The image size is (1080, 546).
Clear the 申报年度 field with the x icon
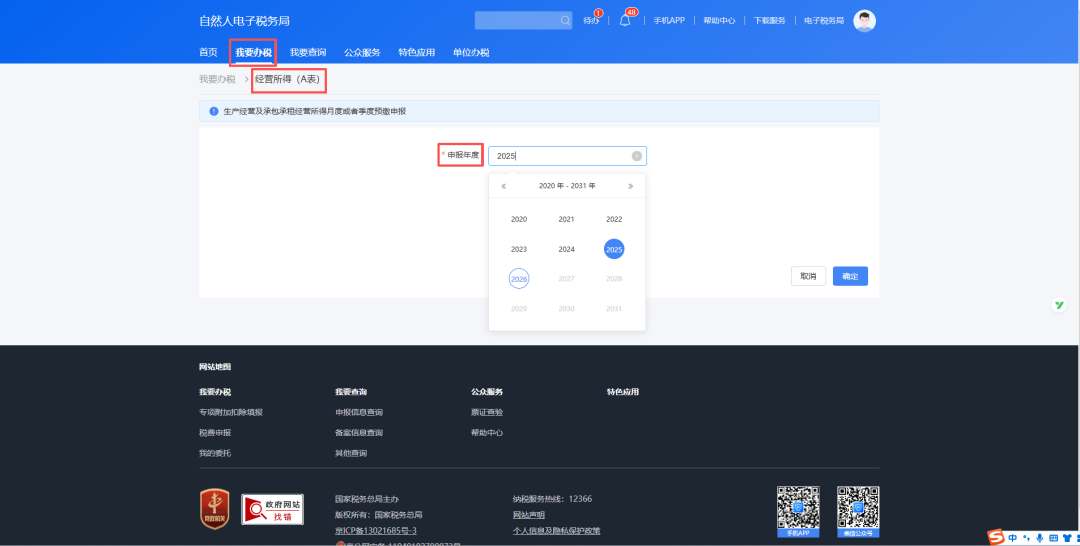[x=636, y=156]
